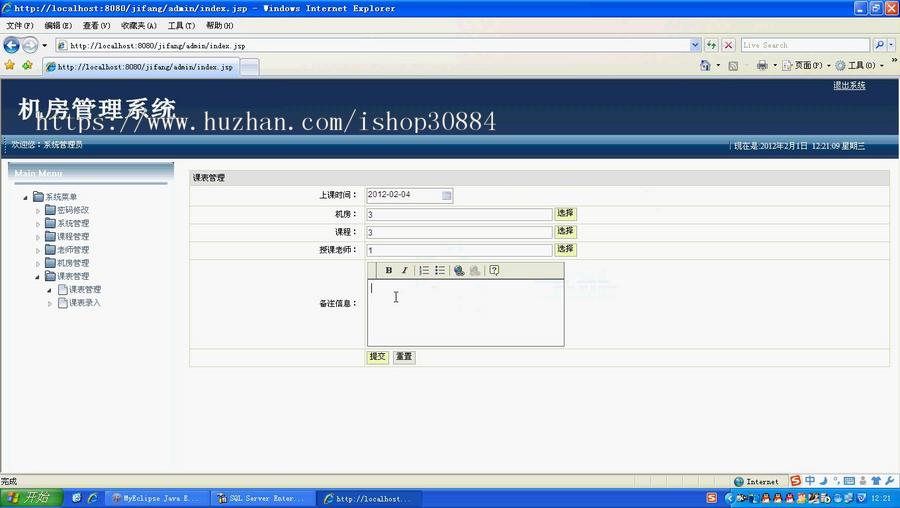Click the 课表录入 page icon in tree
Viewport: 900px width, 508px height.
[63, 303]
